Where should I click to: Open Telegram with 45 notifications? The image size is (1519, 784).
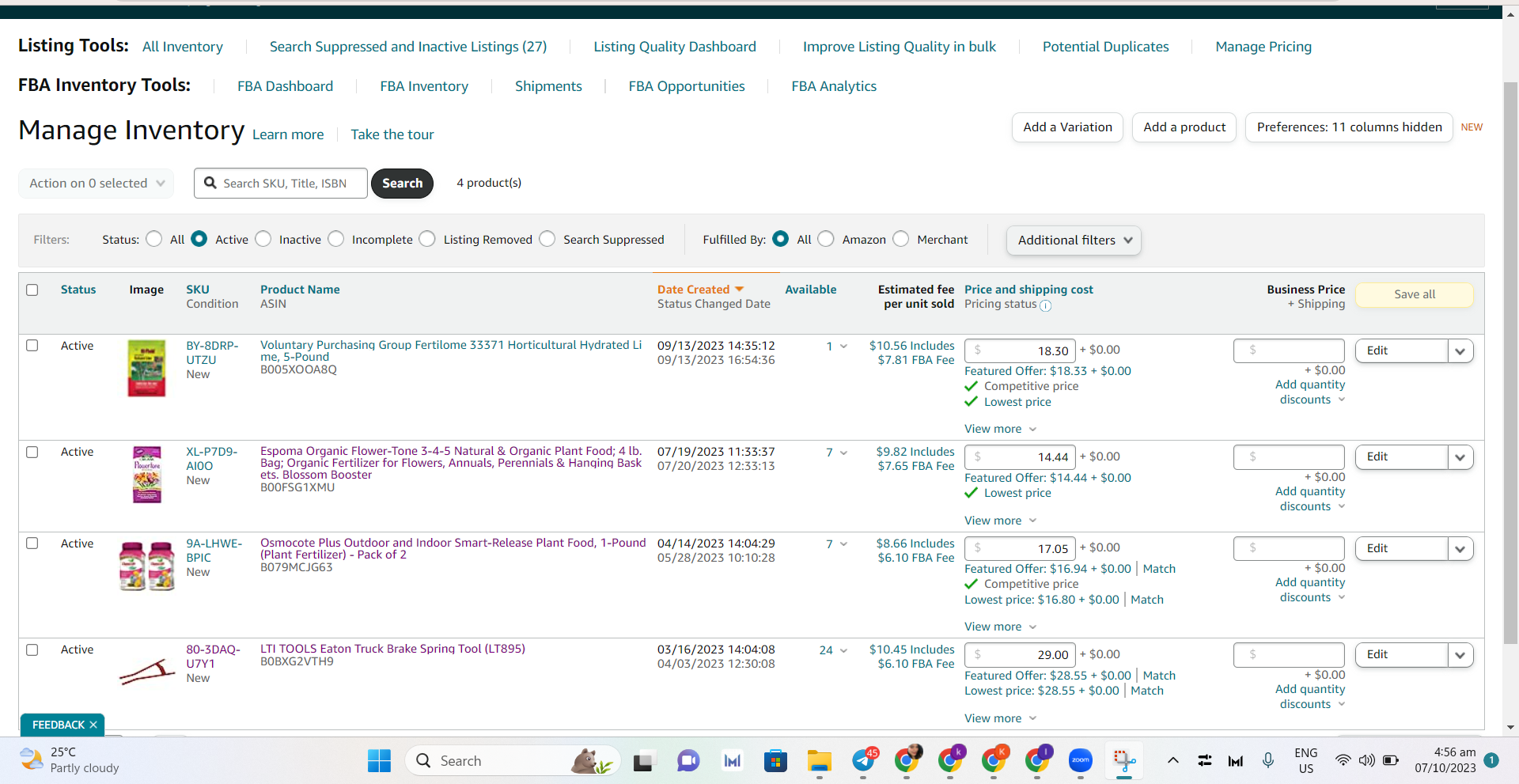coord(864,760)
